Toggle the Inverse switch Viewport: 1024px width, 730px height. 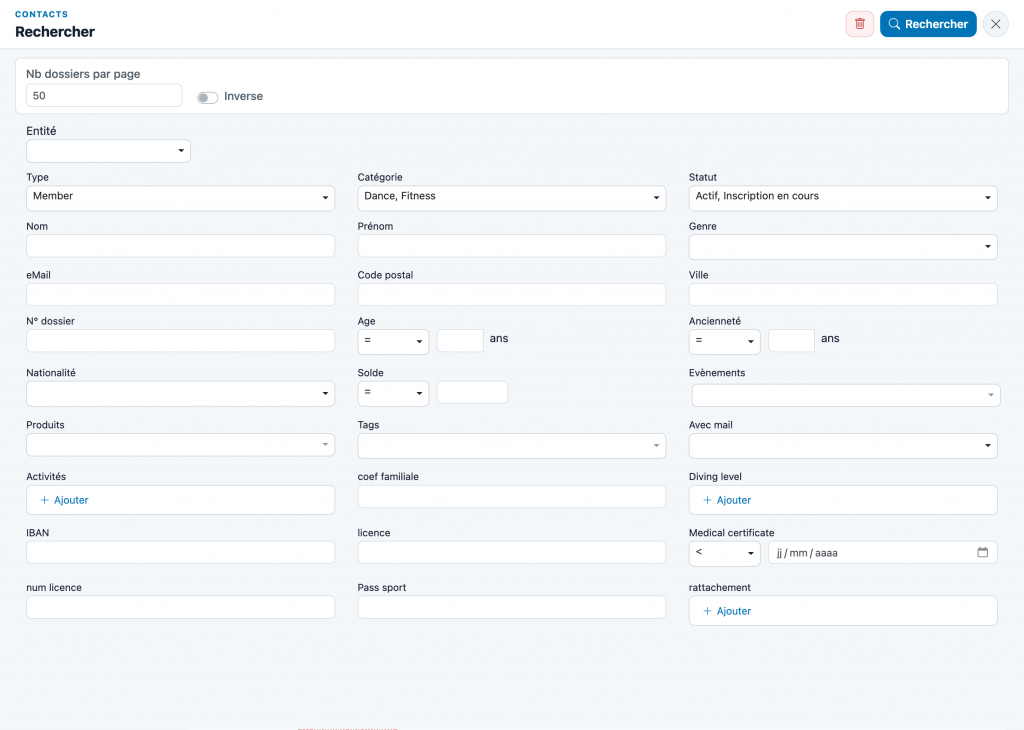coord(208,97)
